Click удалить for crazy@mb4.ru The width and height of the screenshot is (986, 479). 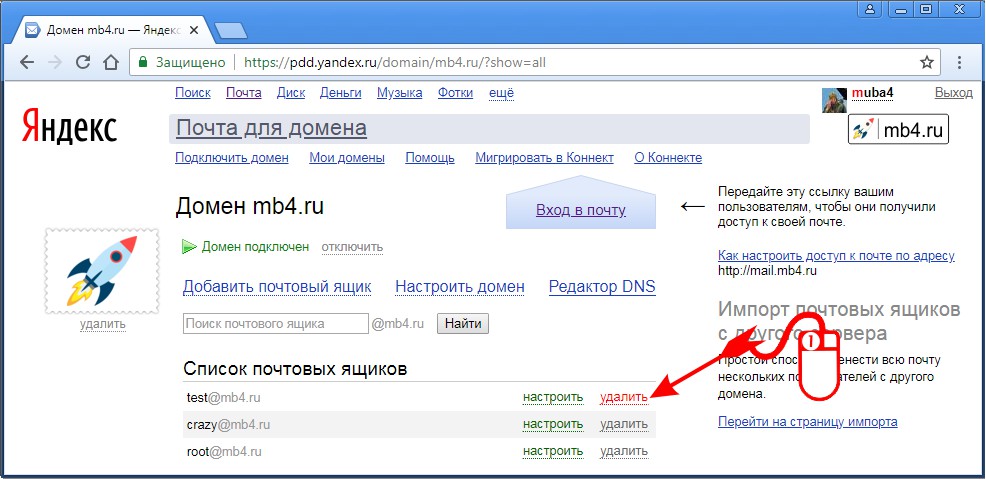(x=624, y=424)
